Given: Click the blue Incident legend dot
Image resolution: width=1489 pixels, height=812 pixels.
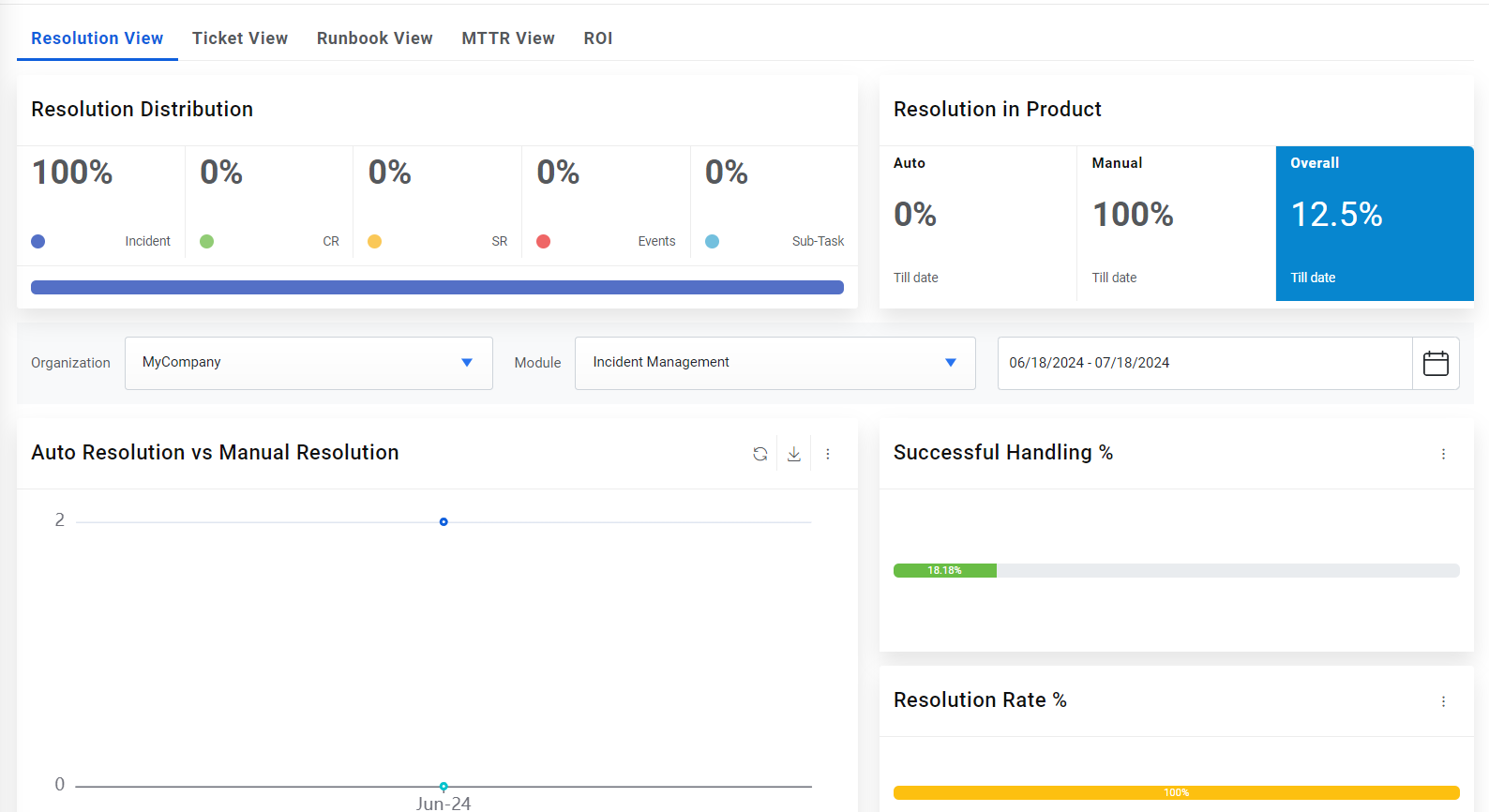Looking at the screenshot, I should (38, 241).
